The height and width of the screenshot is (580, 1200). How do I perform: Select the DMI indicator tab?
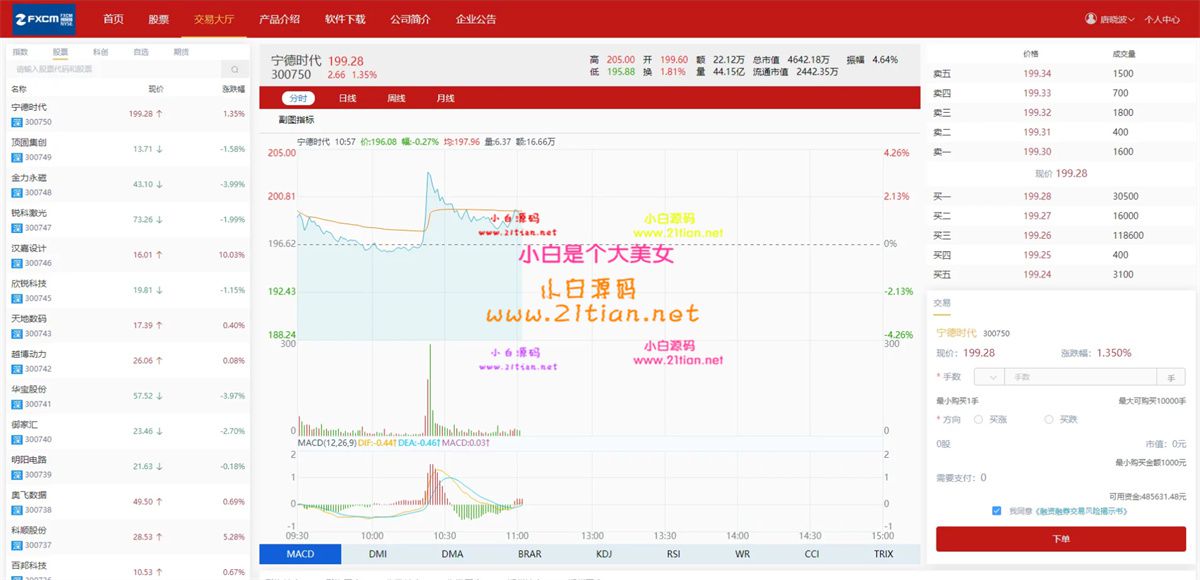377,554
